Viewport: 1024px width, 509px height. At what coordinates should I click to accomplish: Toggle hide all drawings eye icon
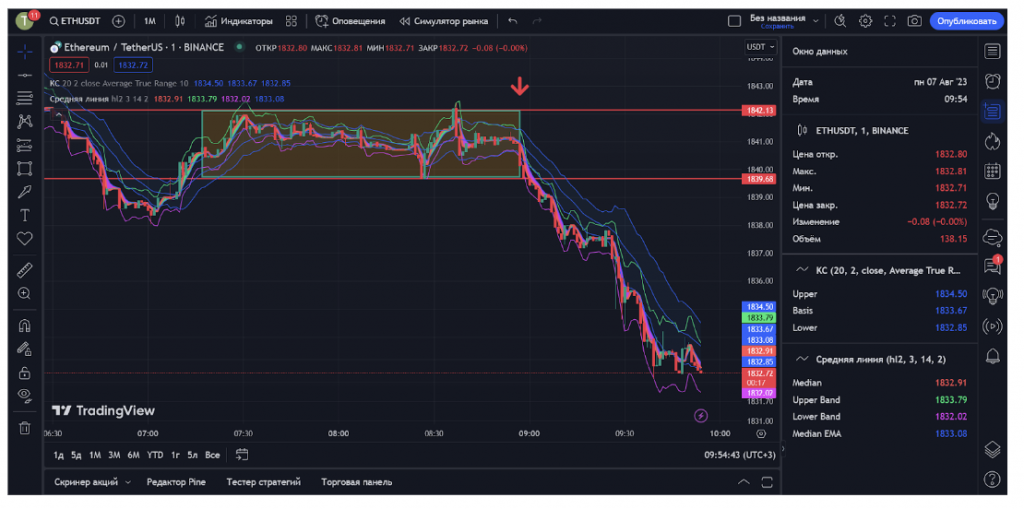pyautogui.click(x=25, y=395)
